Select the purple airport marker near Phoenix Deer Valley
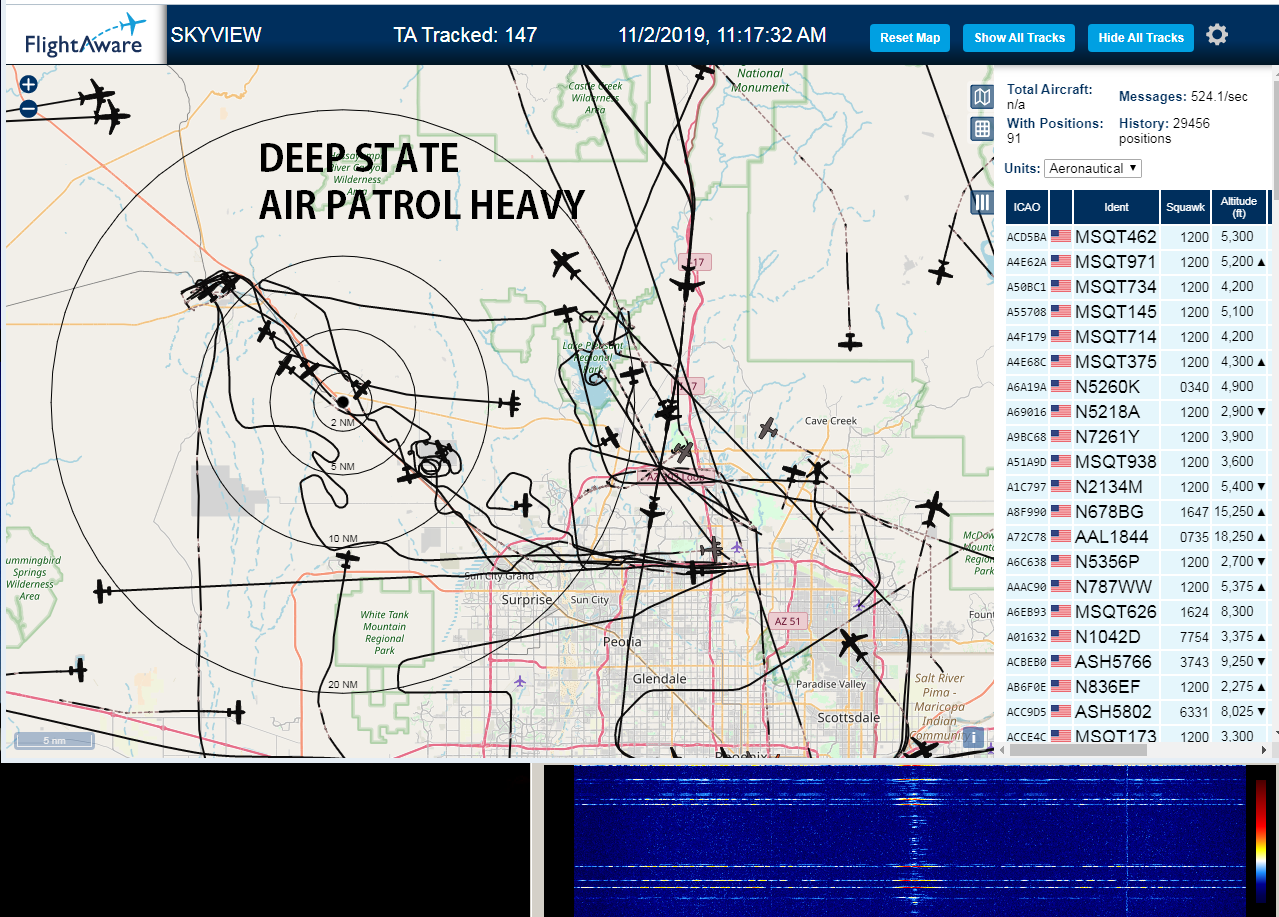 click(x=738, y=547)
